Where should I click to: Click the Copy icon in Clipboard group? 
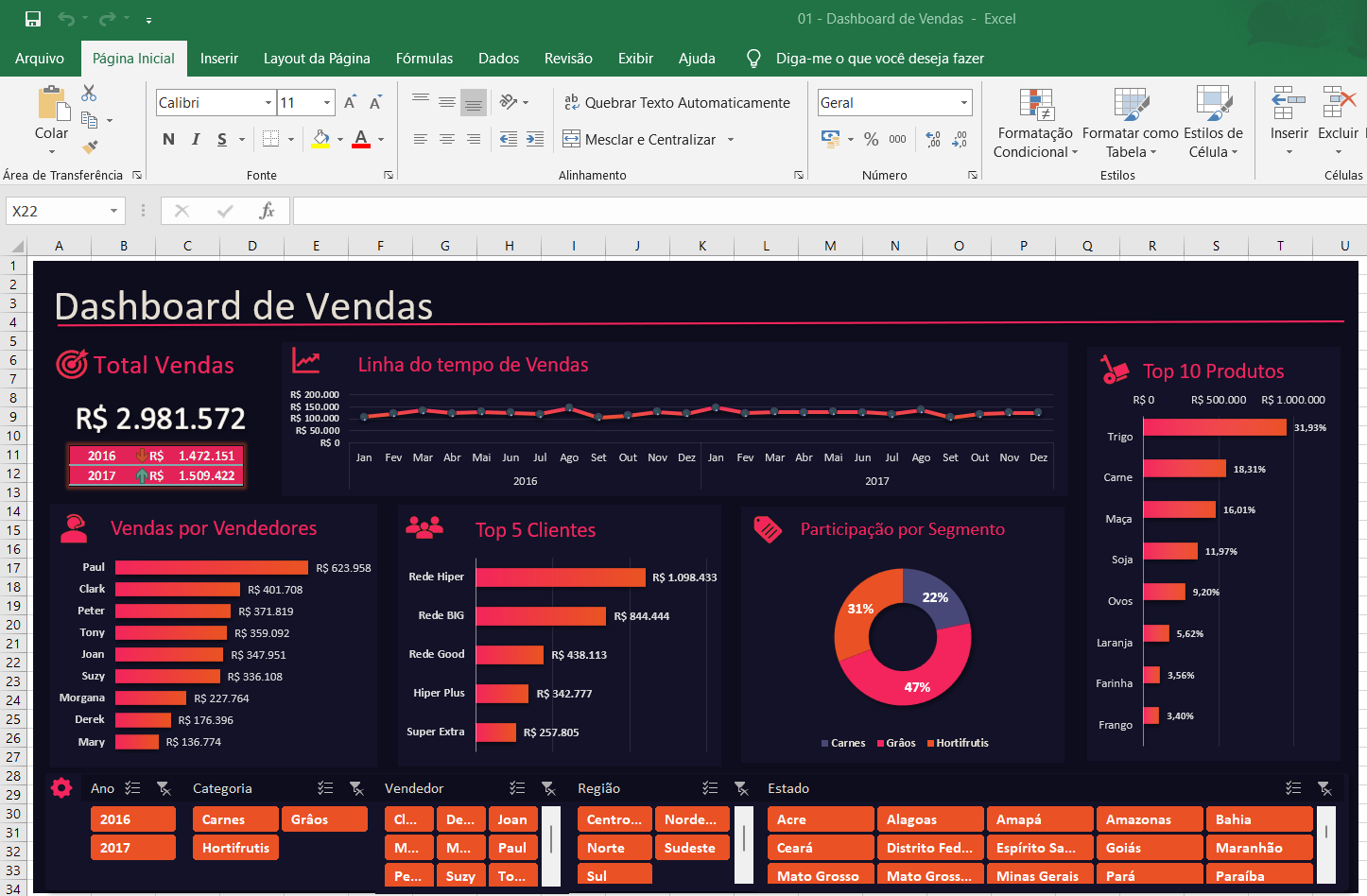click(x=90, y=120)
